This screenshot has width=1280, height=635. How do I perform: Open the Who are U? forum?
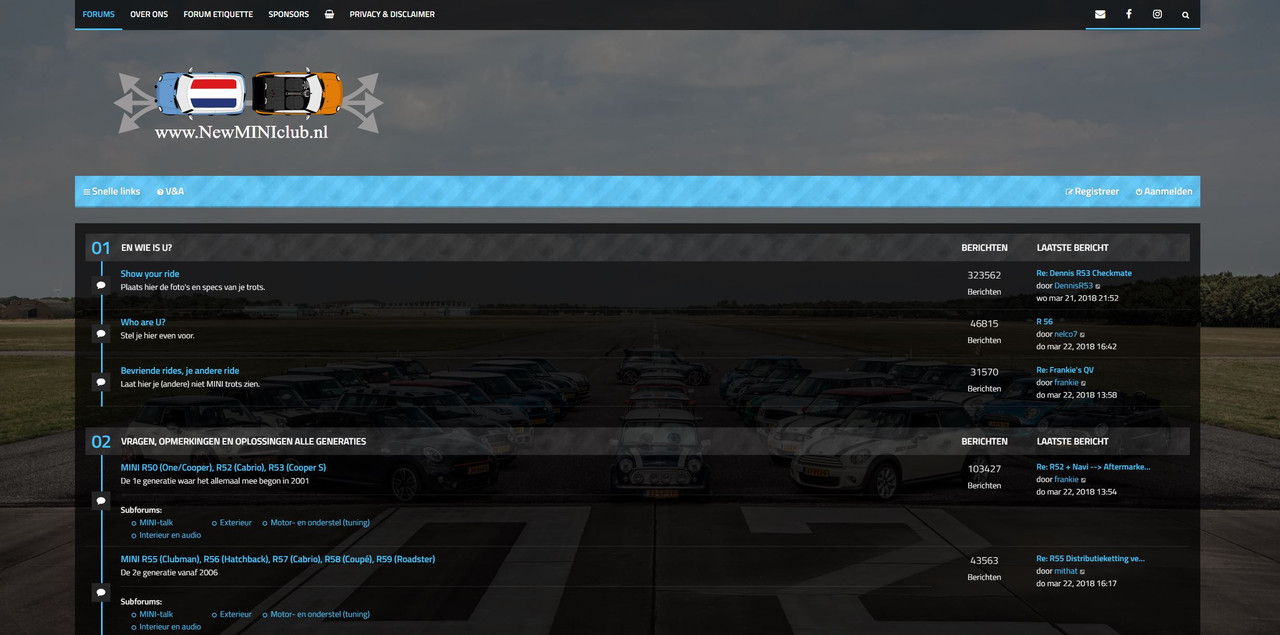pos(143,322)
